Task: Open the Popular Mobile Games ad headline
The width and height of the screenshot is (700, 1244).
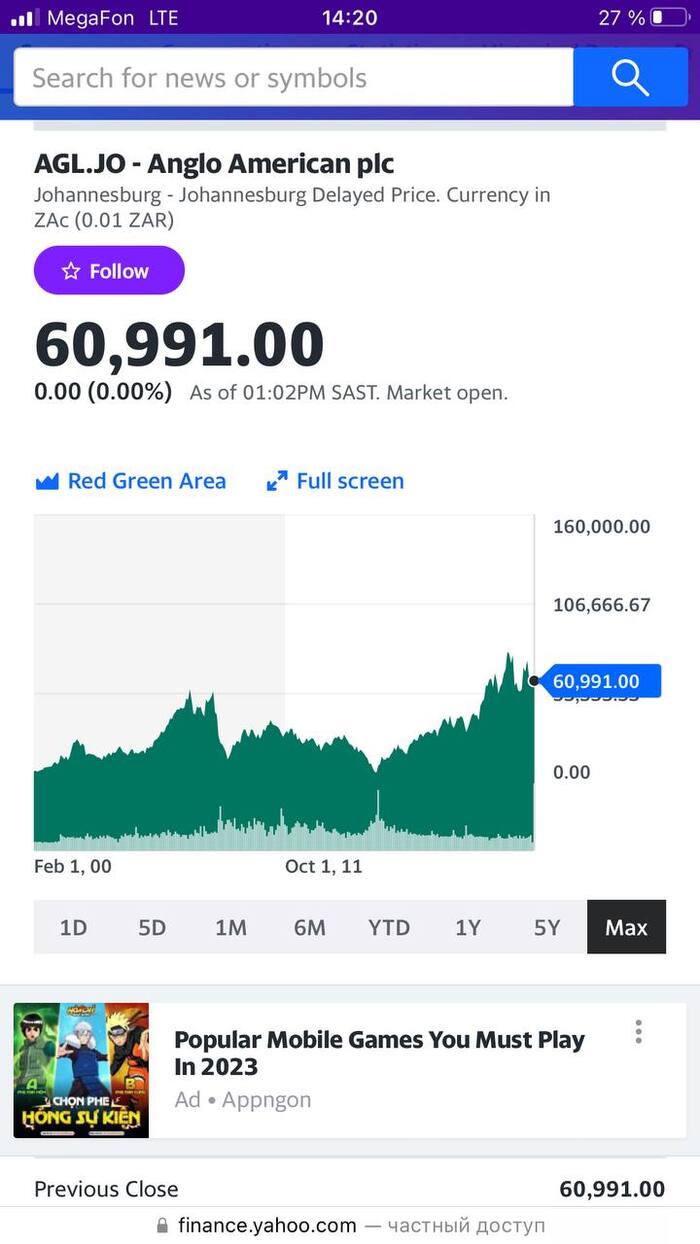Action: coord(379,1053)
